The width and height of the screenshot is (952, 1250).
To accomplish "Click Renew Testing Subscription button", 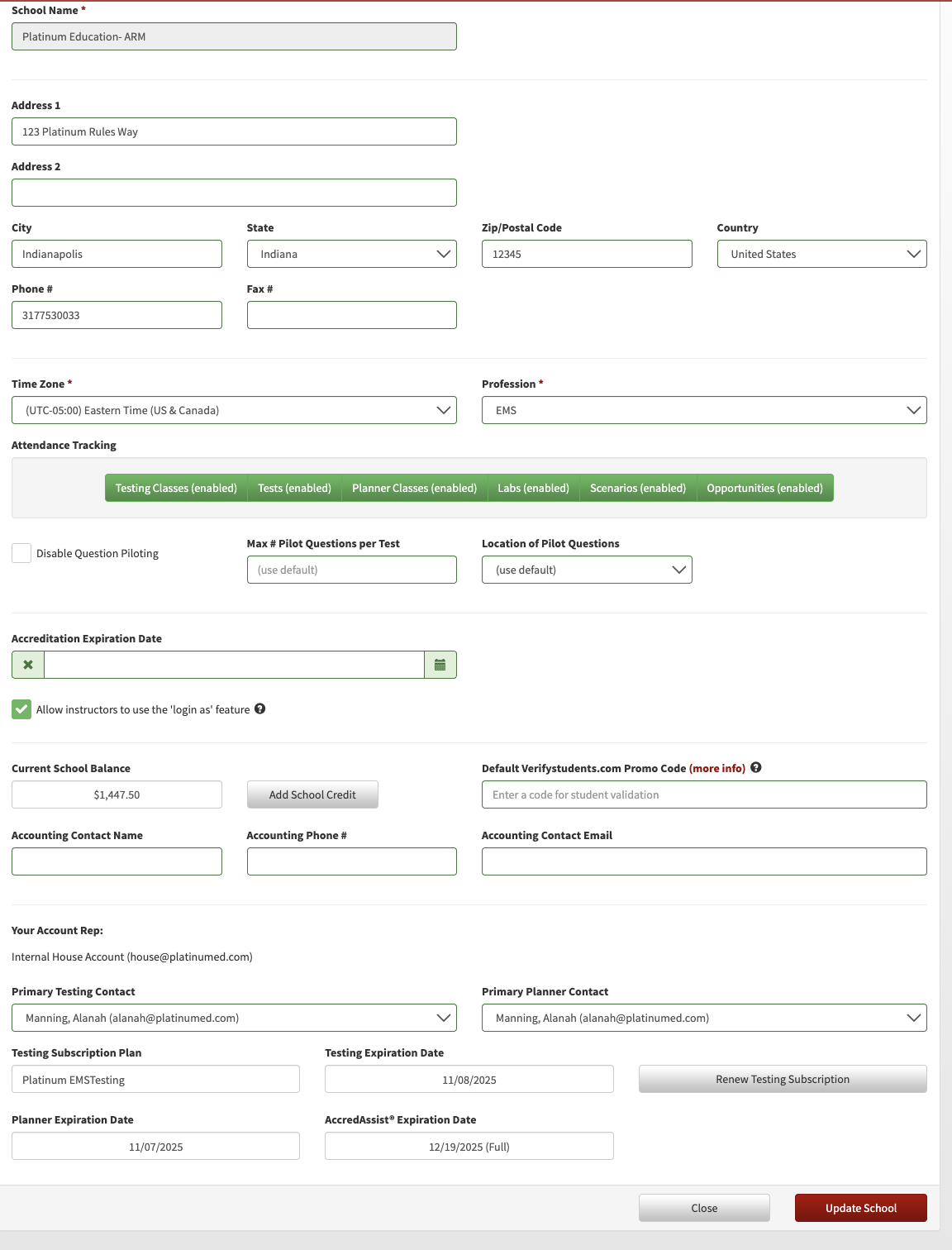I will point(783,1079).
